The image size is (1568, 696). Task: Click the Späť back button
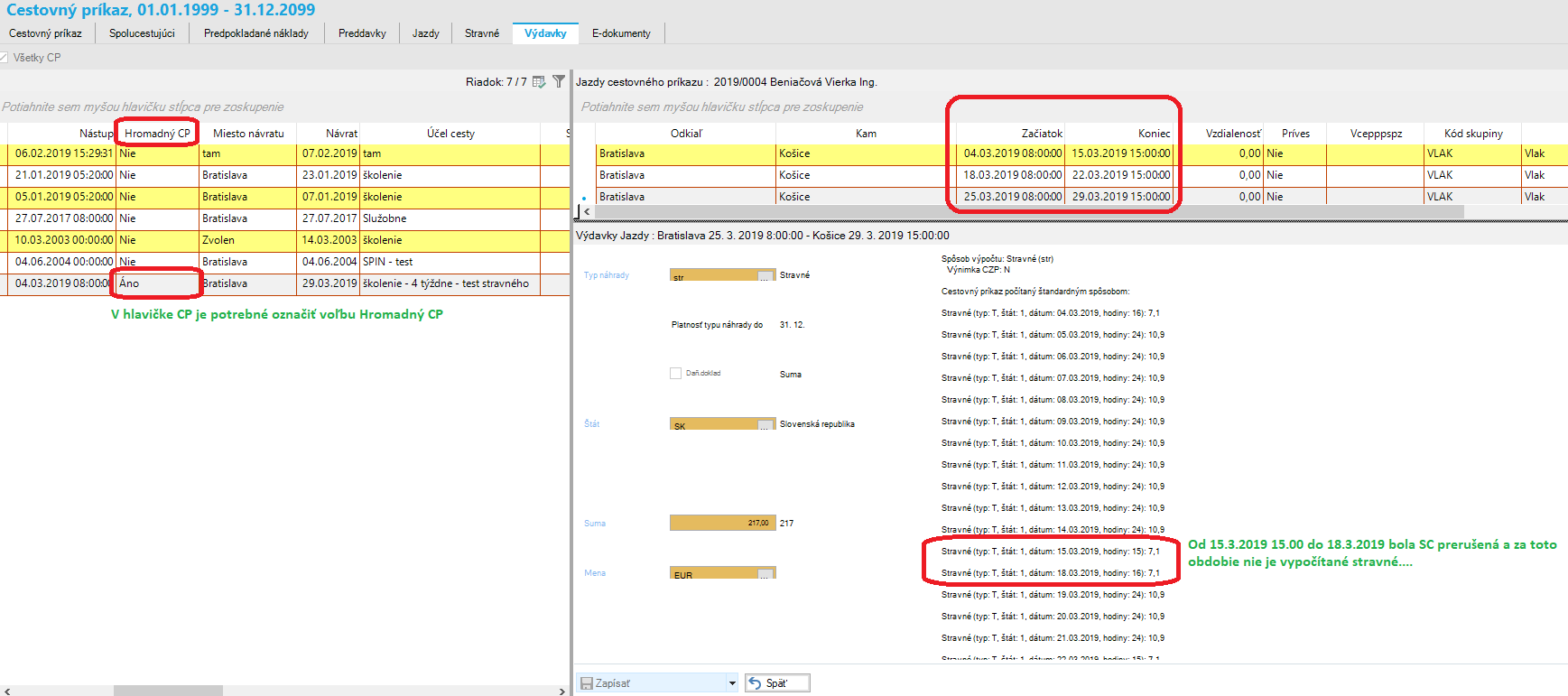777,683
